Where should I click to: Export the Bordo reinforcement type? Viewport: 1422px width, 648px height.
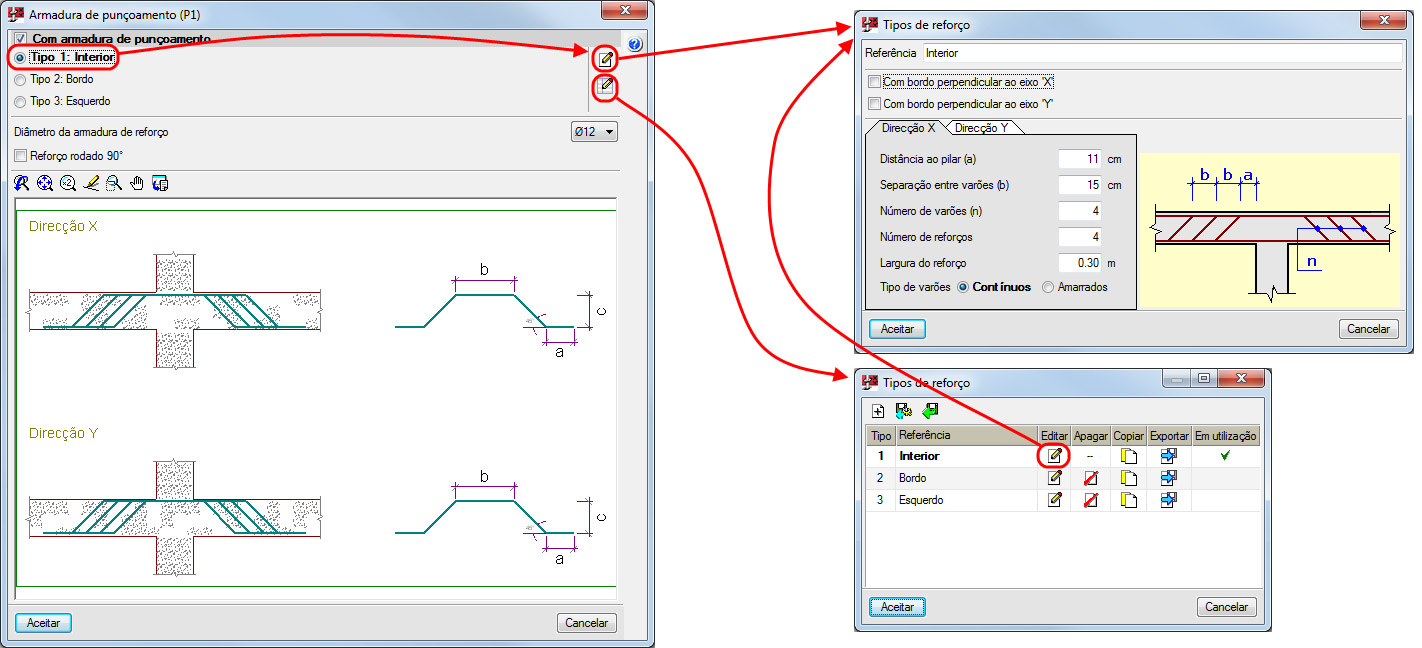coord(1169,478)
